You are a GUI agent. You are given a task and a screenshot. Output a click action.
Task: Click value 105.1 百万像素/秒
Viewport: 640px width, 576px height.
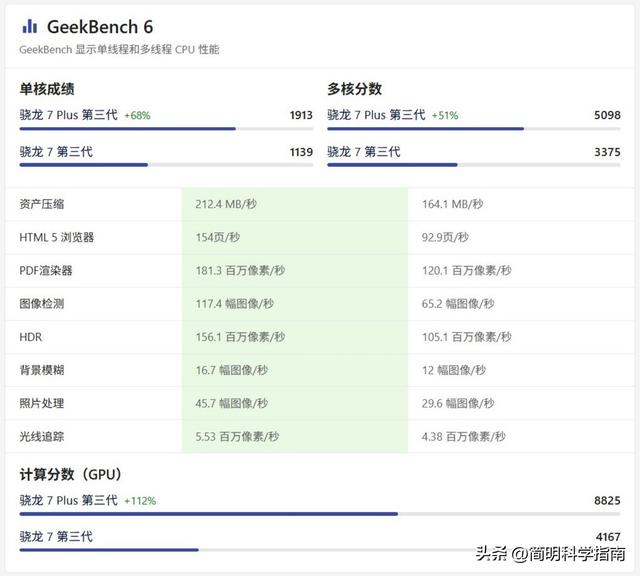coord(467,337)
